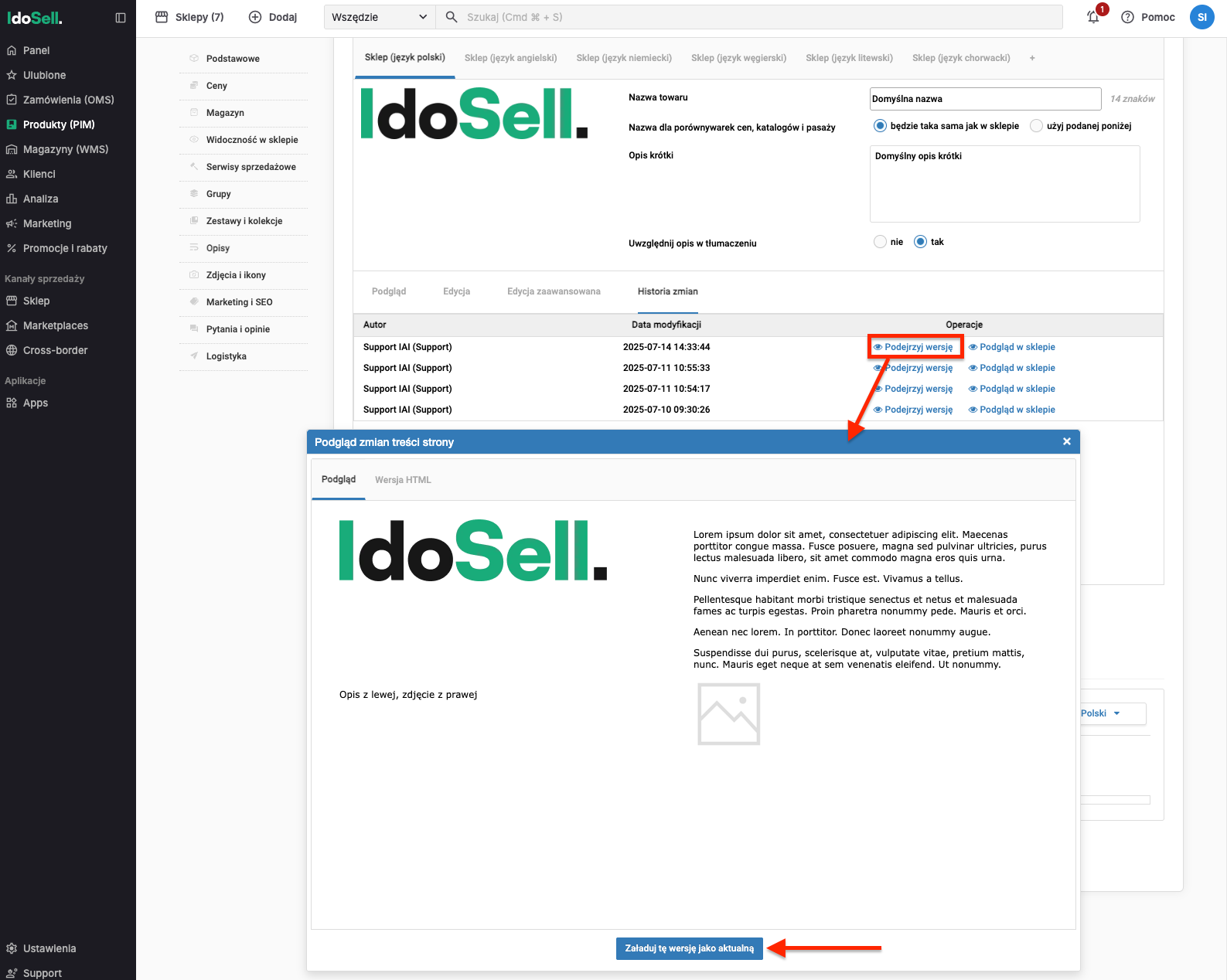
Task: Click the Promocje i rabaty percent icon
Action: (x=12, y=248)
